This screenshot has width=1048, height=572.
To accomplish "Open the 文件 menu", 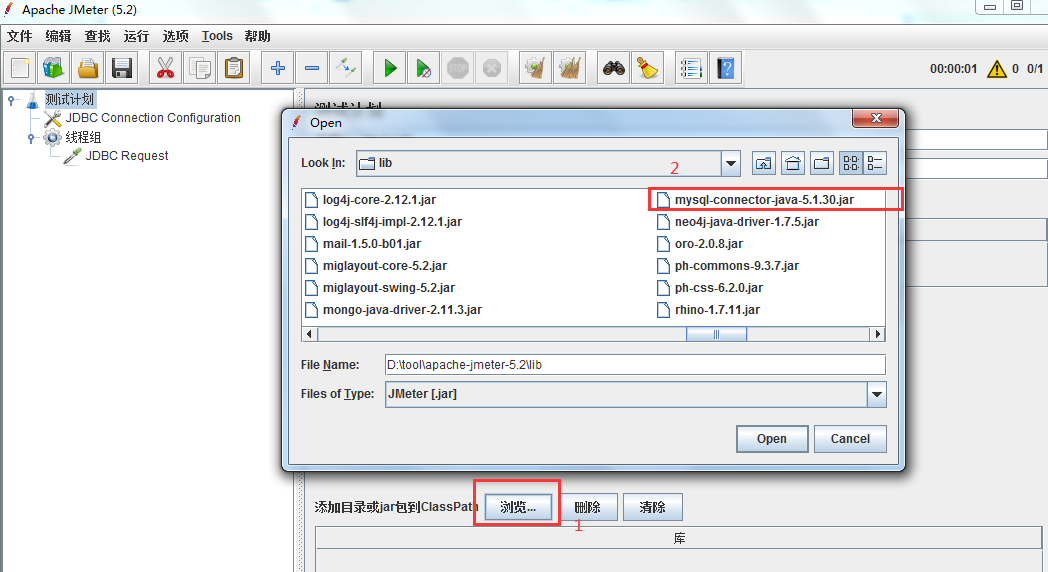I will [19, 36].
